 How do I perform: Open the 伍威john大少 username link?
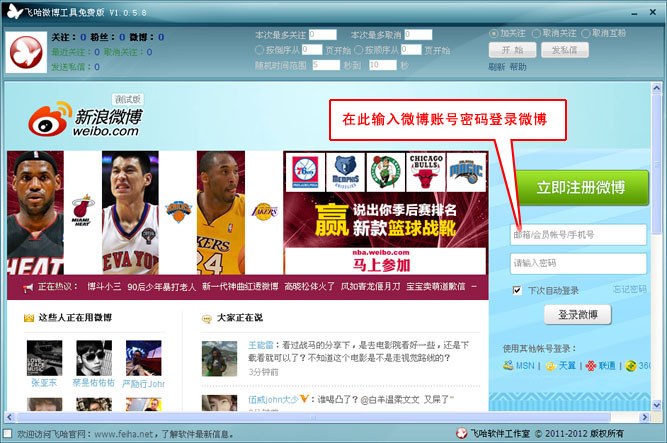click(274, 400)
